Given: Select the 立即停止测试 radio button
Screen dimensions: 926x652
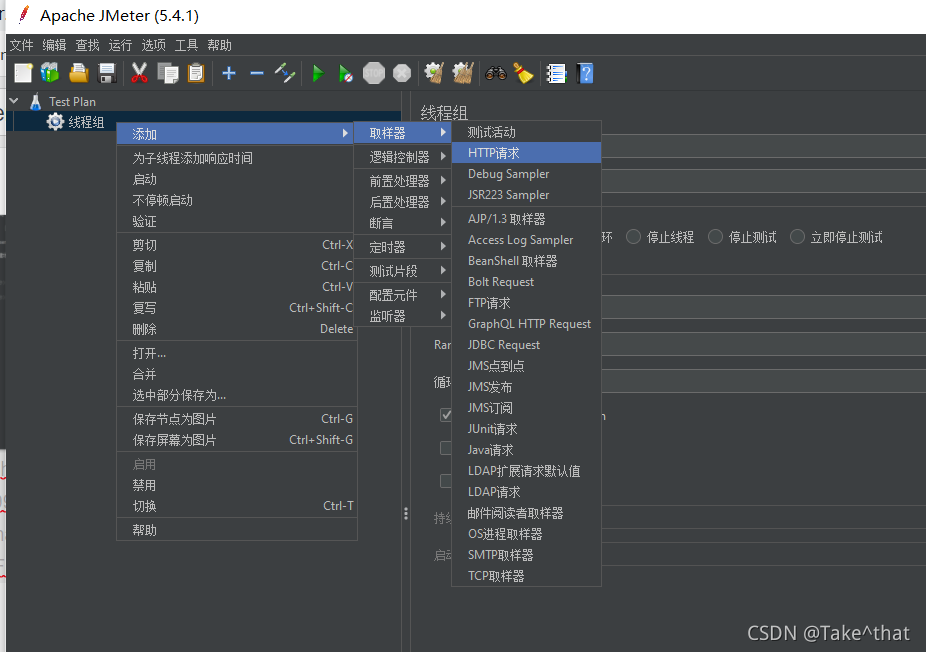Looking at the screenshot, I should pos(797,237).
